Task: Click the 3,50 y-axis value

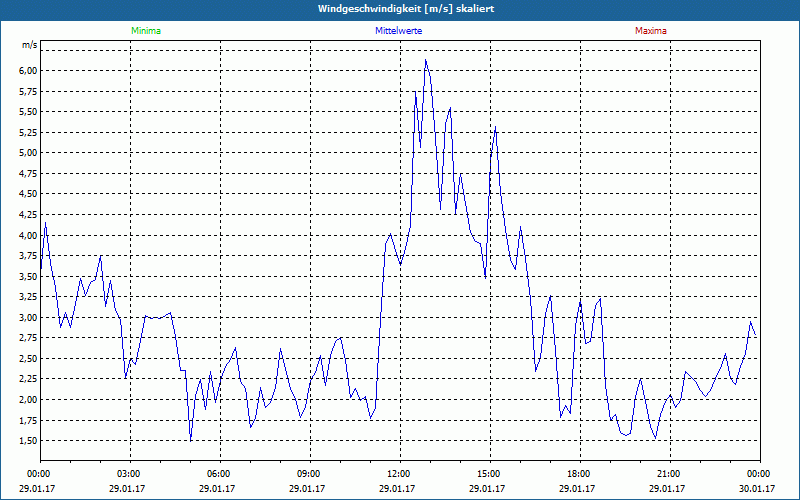Action: [29, 276]
